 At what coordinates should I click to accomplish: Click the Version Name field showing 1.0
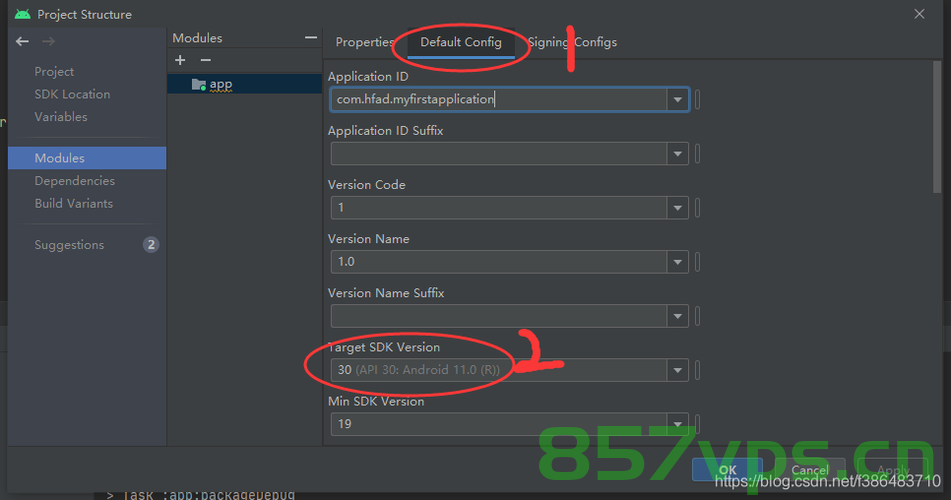499,262
